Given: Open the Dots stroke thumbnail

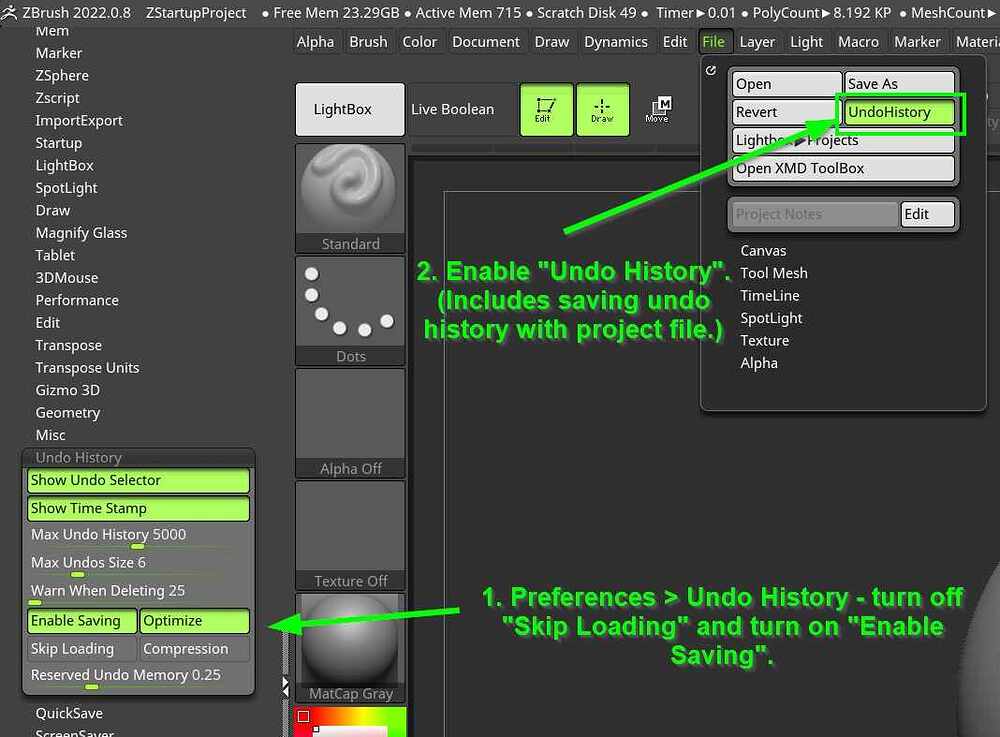Looking at the screenshot, I should pyautogui.click(x=350, y=311).
